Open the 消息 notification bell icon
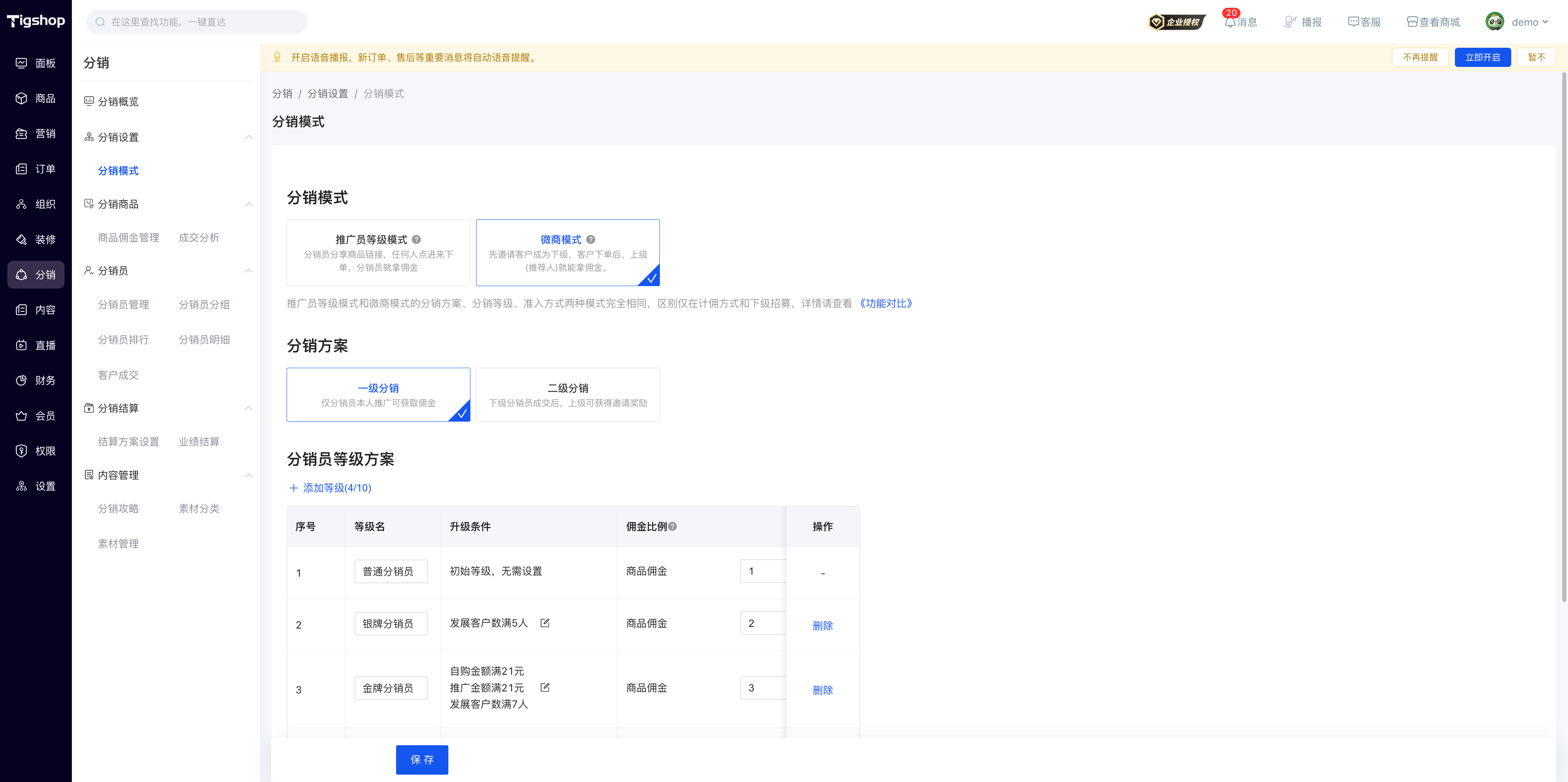Viewport: 1568px width, 782px height. (x=1230, y=22)
